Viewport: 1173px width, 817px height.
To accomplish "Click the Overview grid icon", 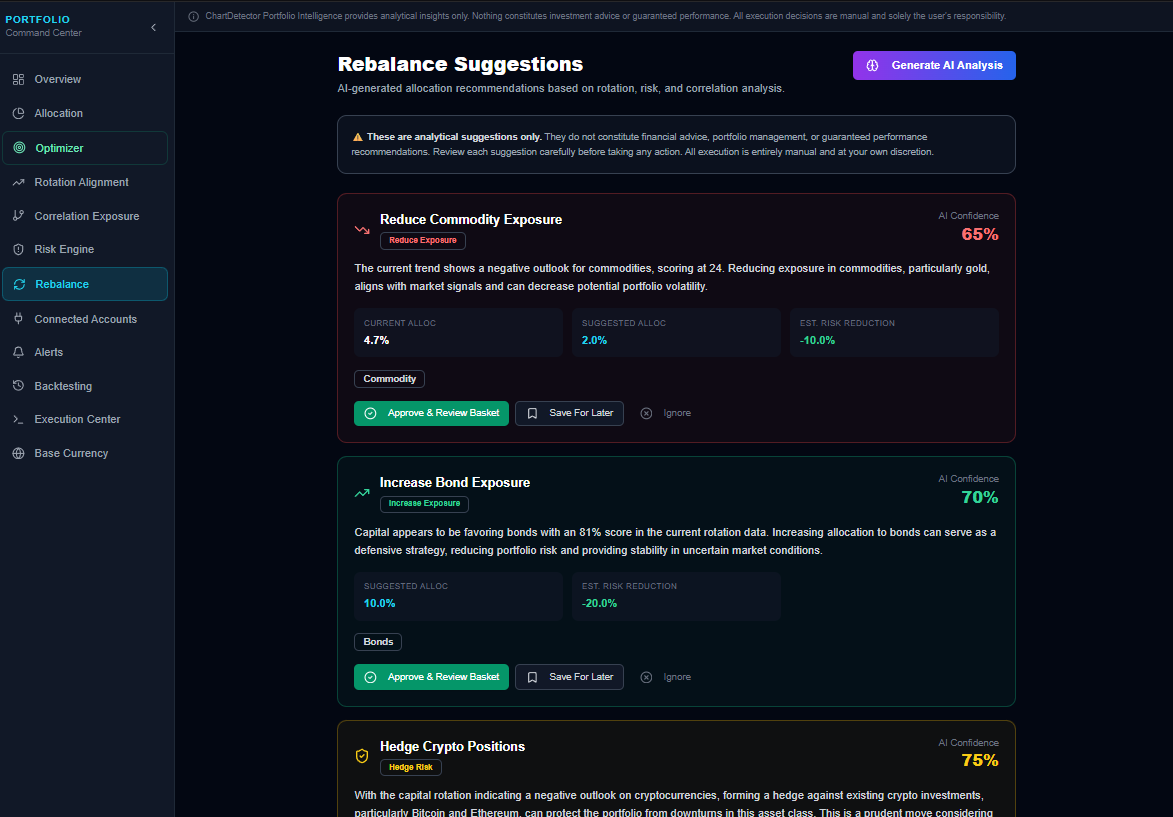I will point(19,79).
